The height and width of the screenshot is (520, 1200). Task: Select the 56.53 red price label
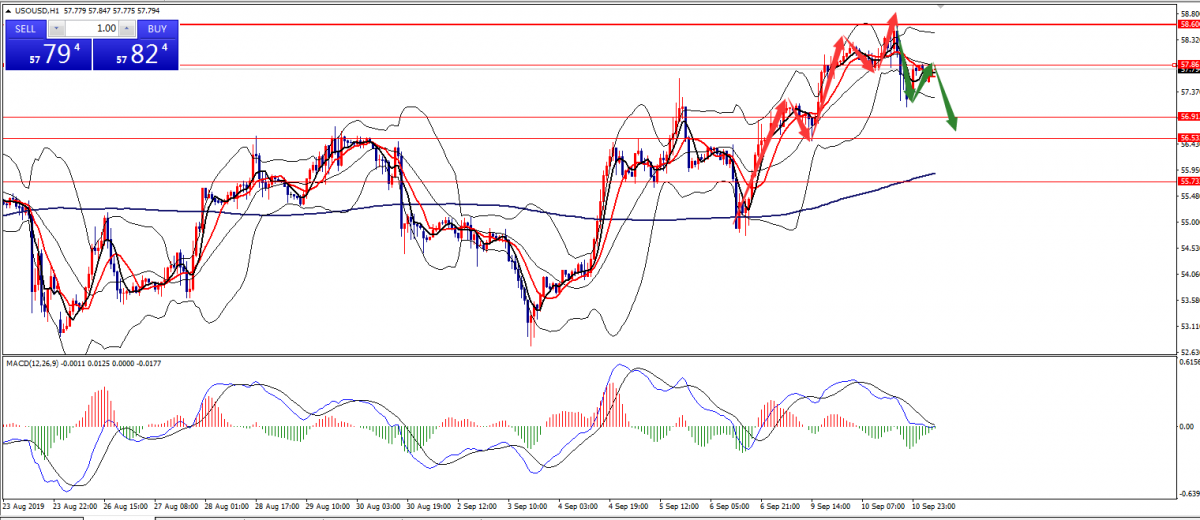tap(1188, 137)
